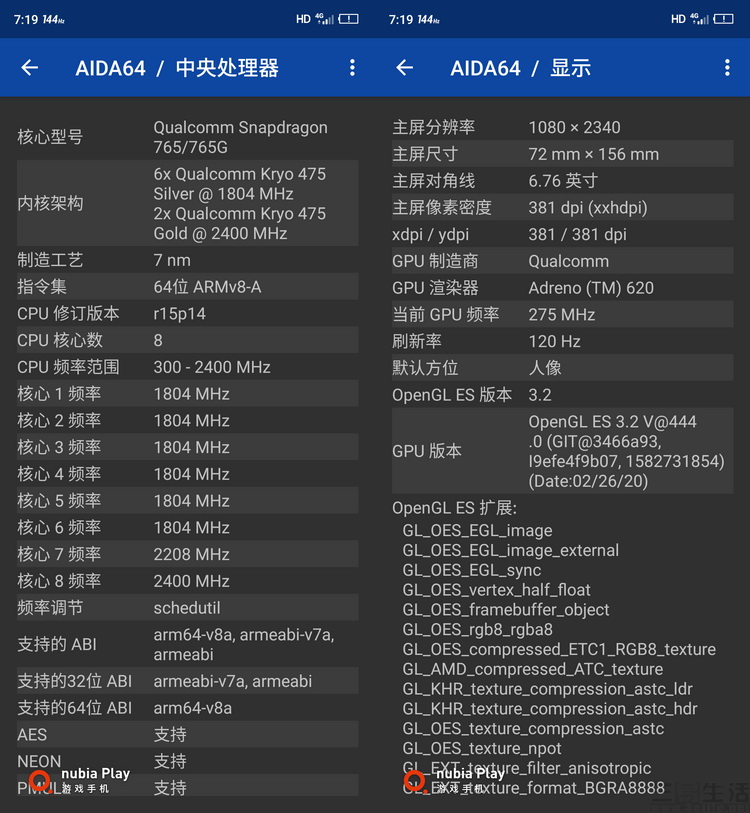Tap battery icon in left status bar
This screenshot has height=813, width=750.
[x=349, y=19]
